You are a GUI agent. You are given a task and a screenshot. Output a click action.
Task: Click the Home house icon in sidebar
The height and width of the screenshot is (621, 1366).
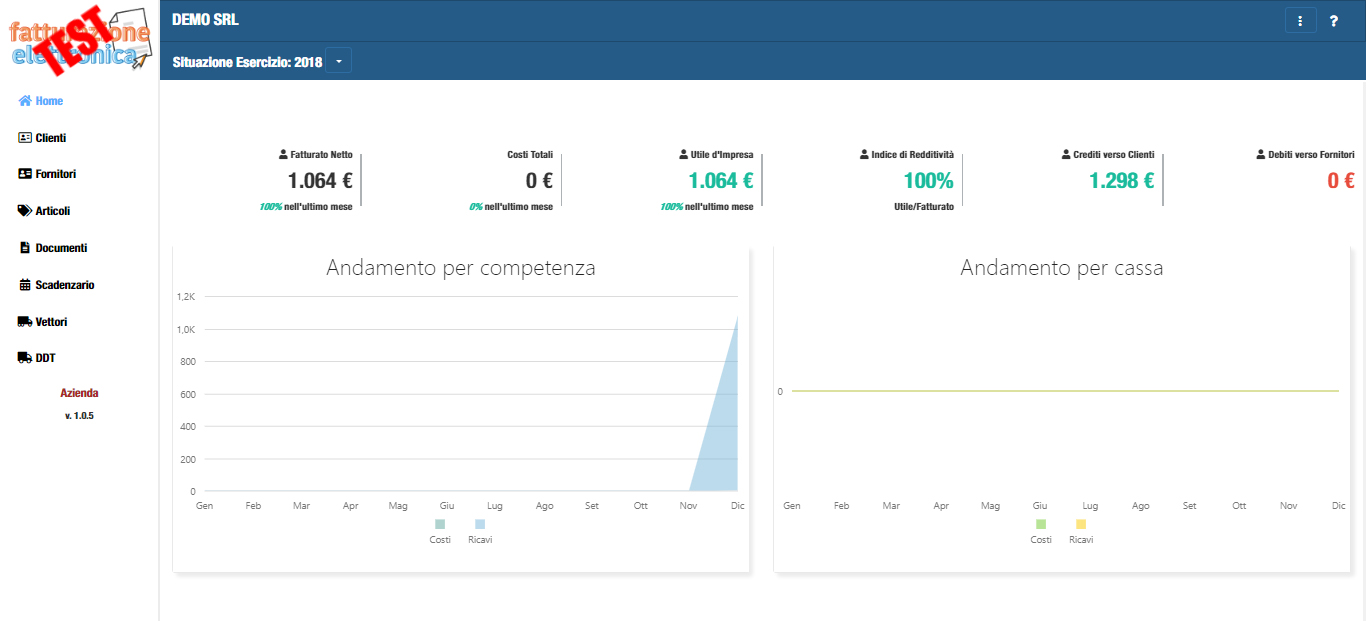pos(25,101)
